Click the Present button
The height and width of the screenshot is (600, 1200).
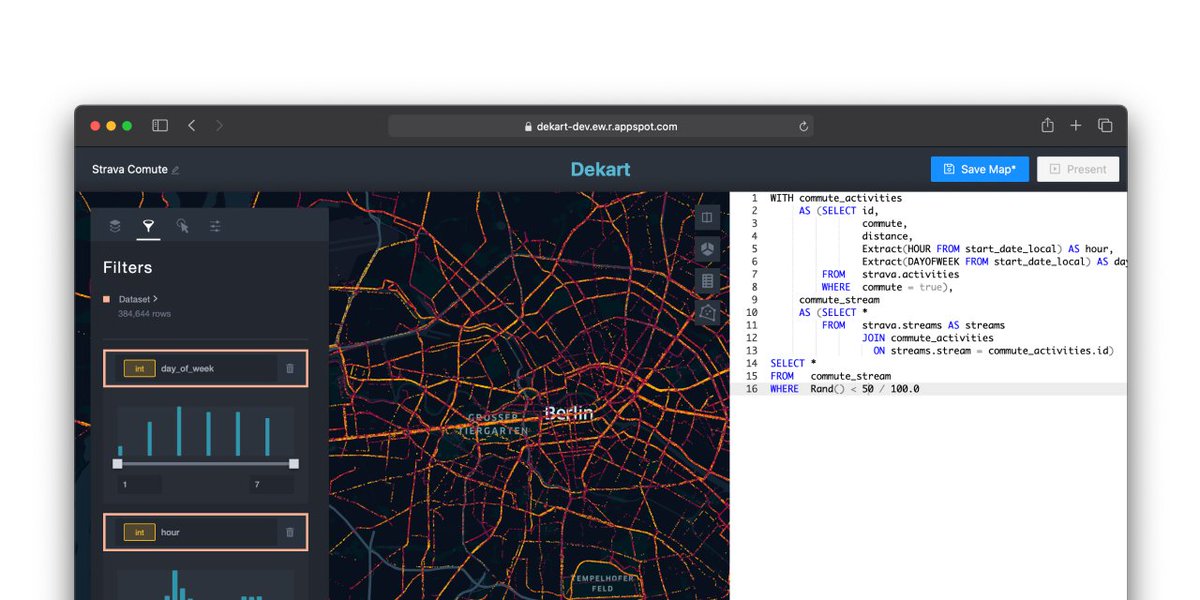[1078, 169]
